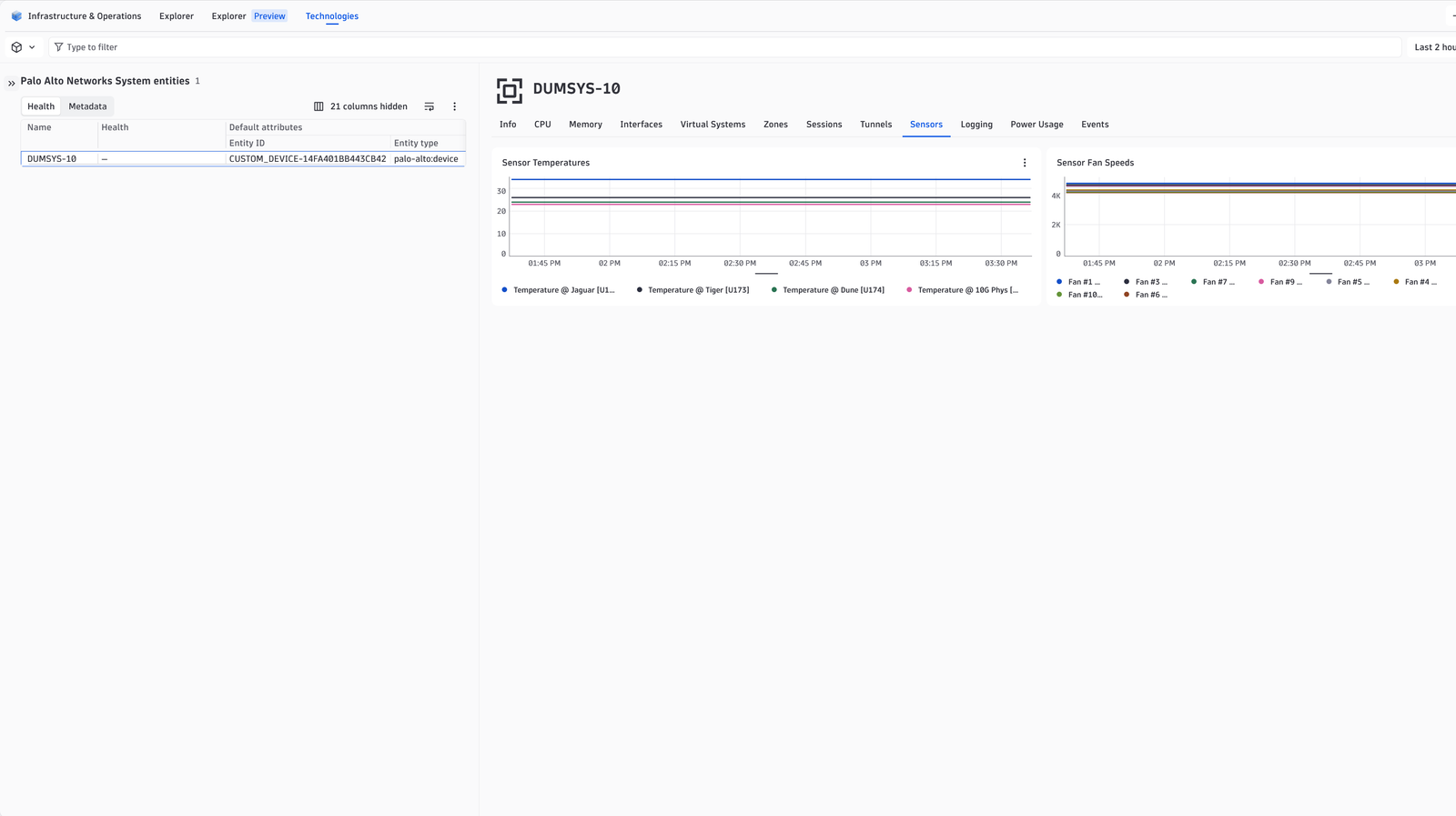Click the Infrastructure & Operations app icon

tap(16, 16)
